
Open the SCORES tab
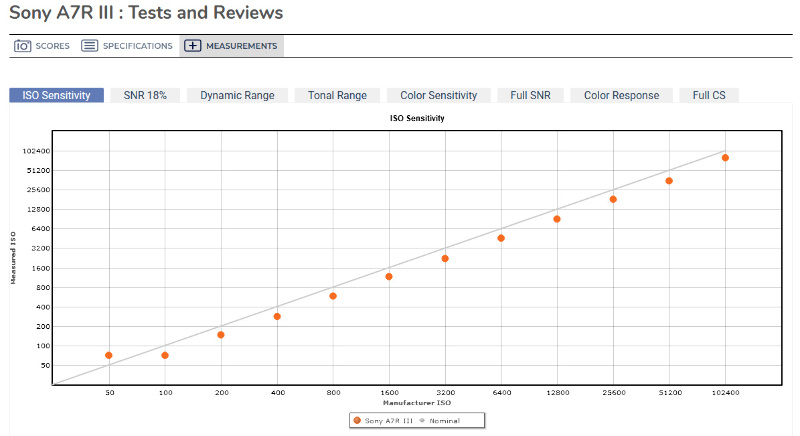pyautogui.click(x=42, y=46)
